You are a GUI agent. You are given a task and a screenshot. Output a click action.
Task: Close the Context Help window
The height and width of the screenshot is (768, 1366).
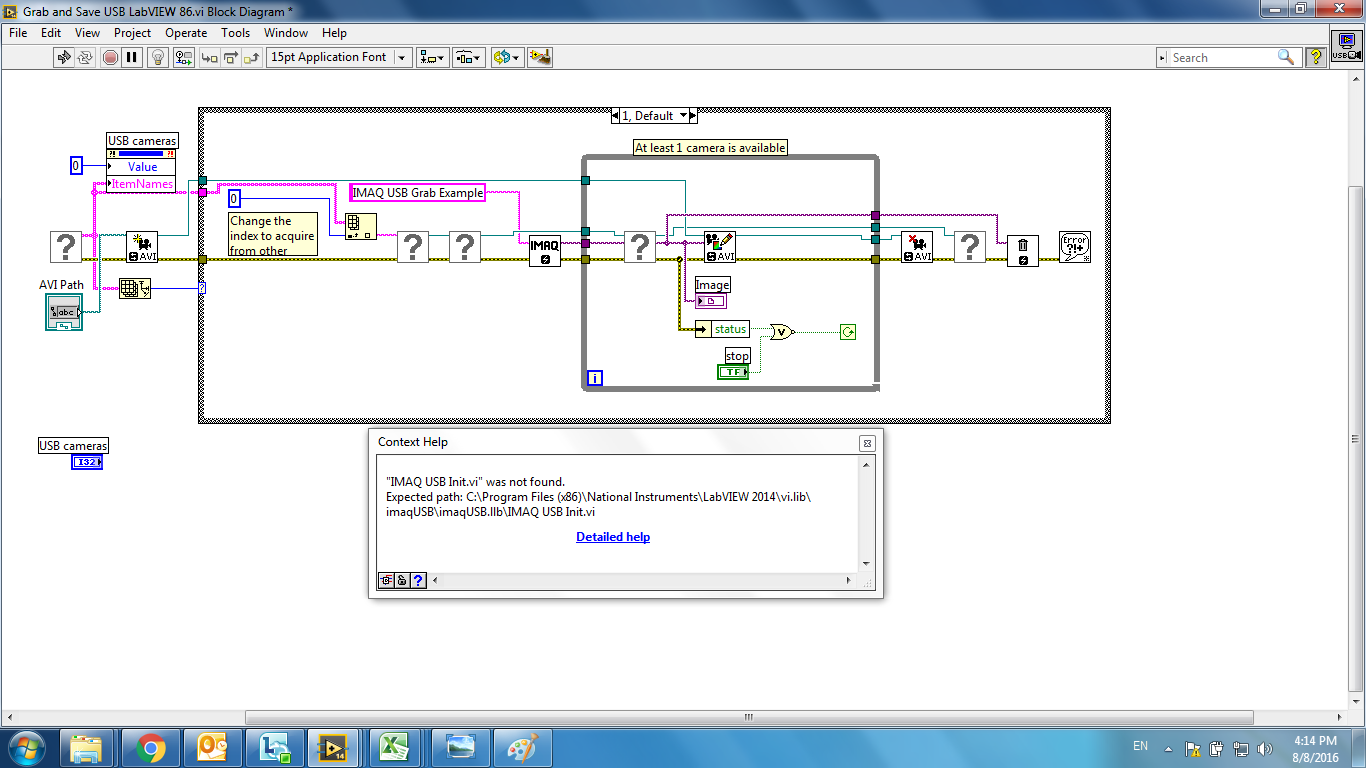pyautogui.click(x=867, y=443)
